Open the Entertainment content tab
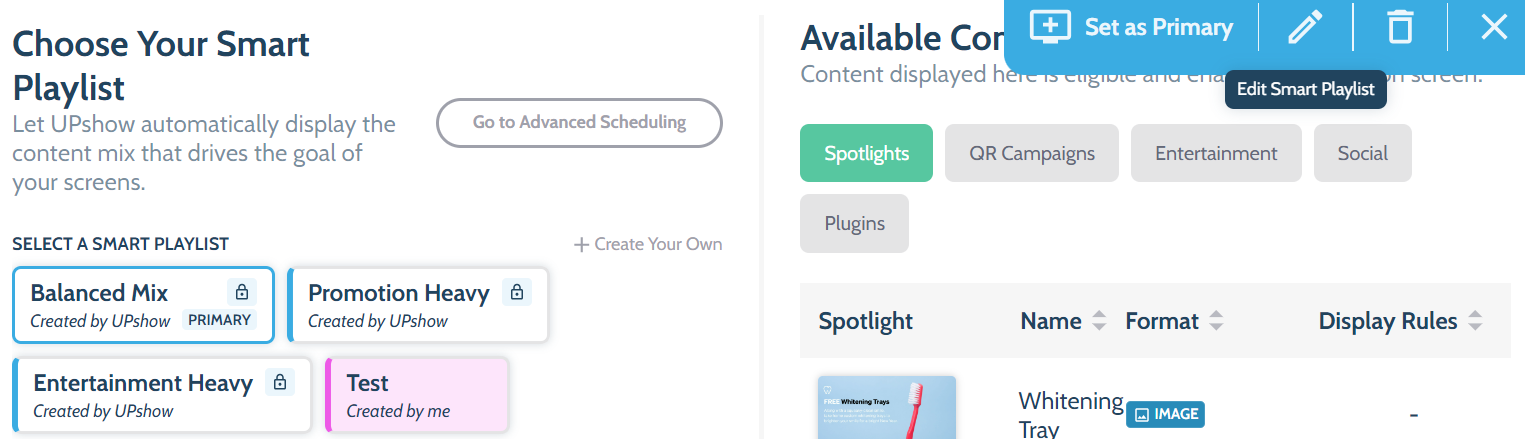 click(1216, 153)
